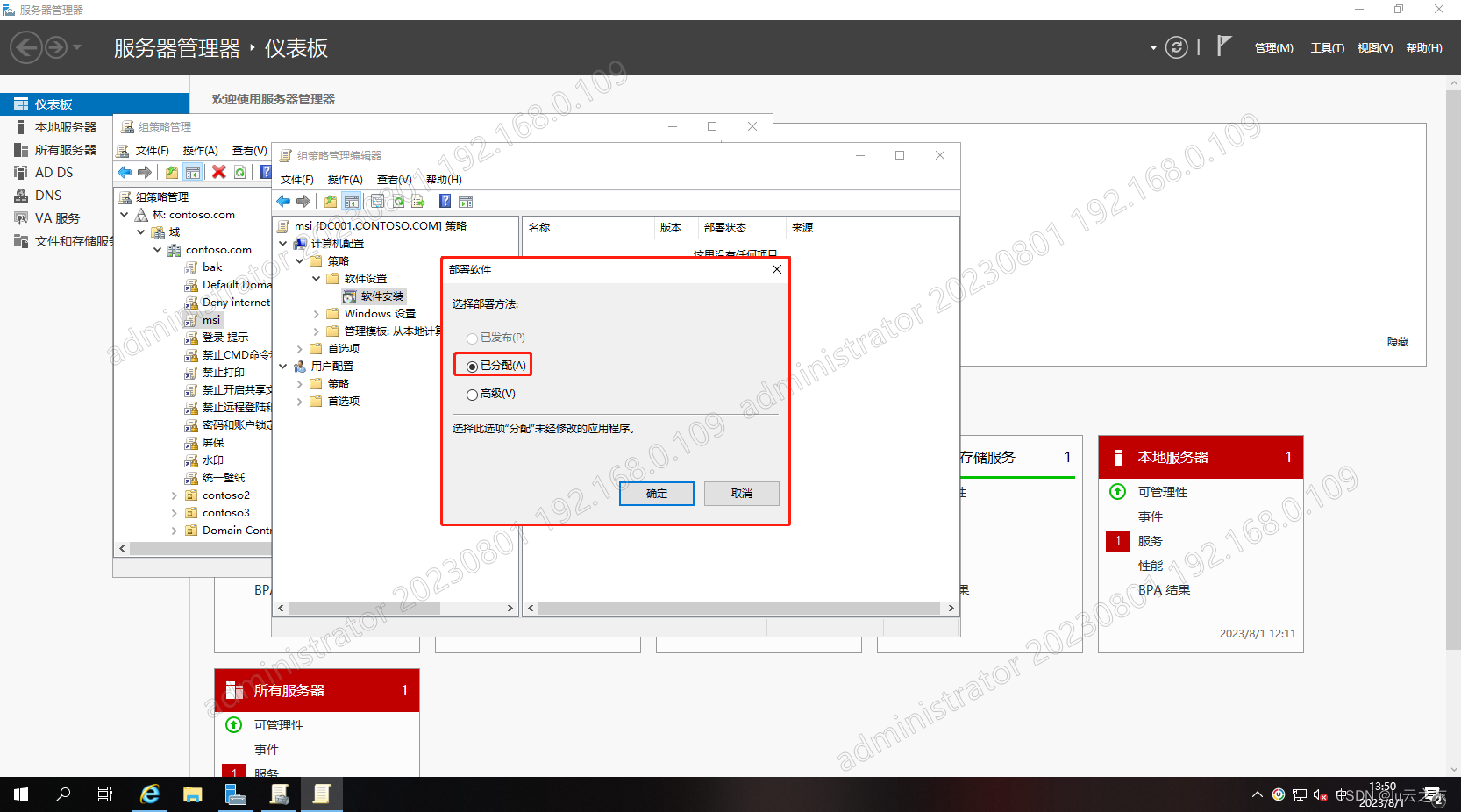The width and height of the screenshot is (1461, 812).
Task: Open AD DS in Server Manager sidebar
Action: (x=53, y=172)
